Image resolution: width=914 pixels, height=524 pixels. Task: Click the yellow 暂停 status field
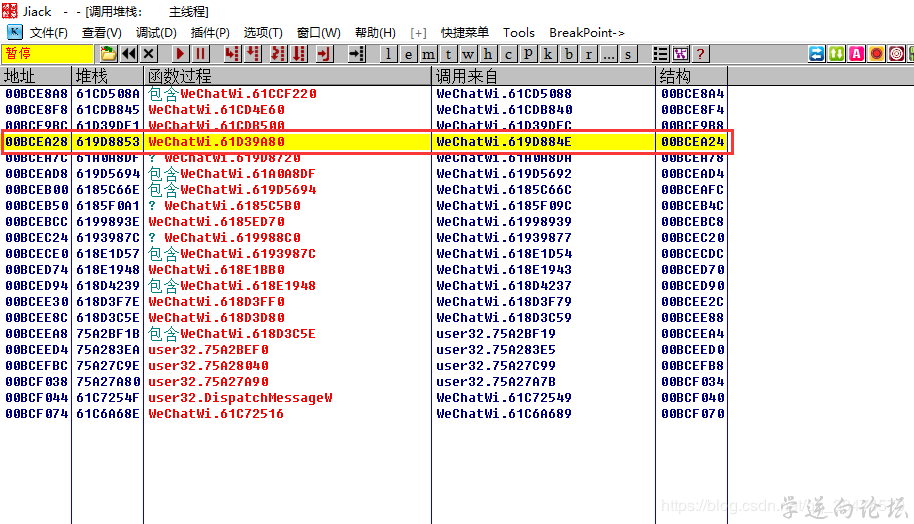pyautogui.click(x=47, y=54)
